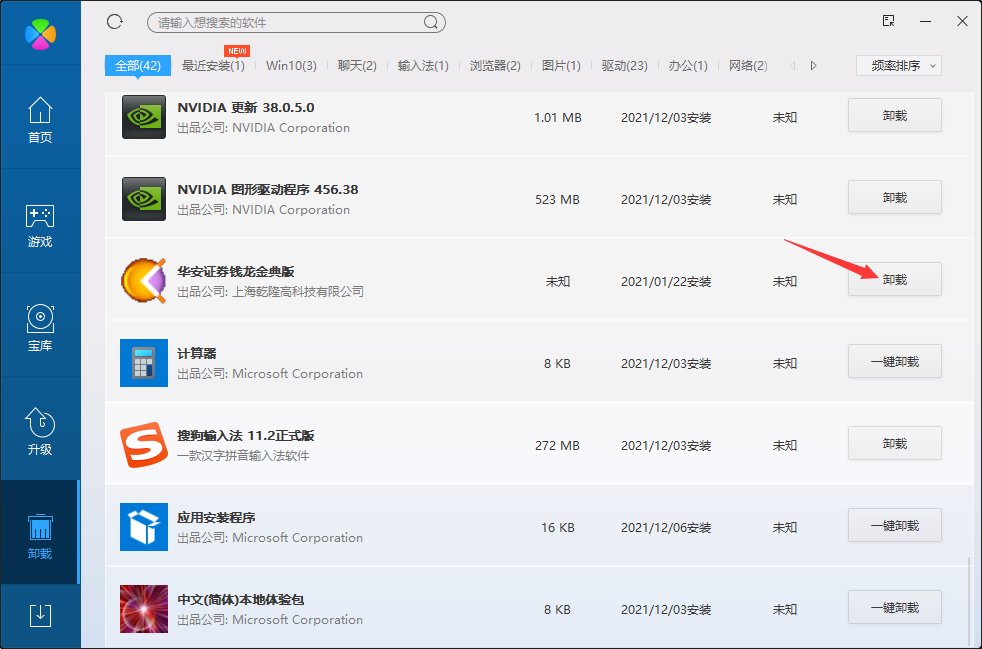Uninstall 华安证券钱龙金典版
The height and width of the screenshot is (649, 982).
[x=894, y=279]
